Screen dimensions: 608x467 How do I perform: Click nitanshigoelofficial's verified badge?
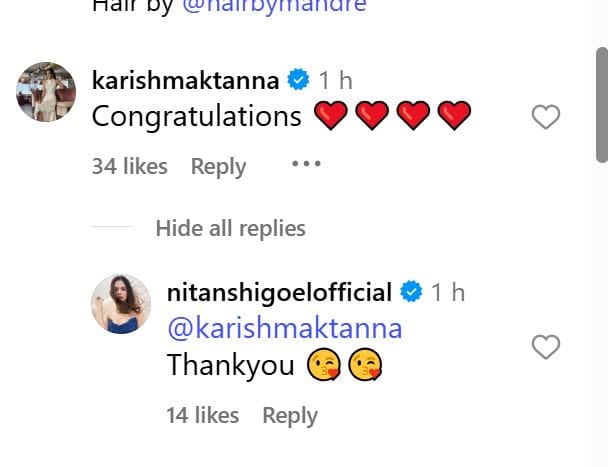tap(411, 291)
